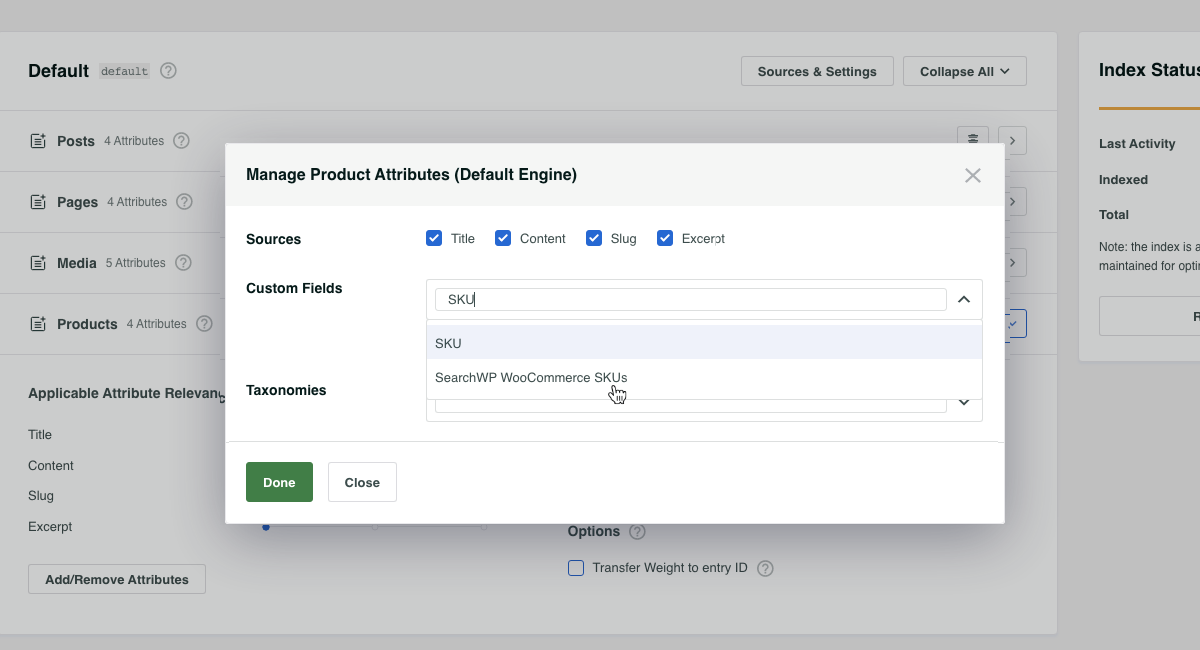Collapse the Custom Fields dropdown
This screenshot has height=650, width=1200.
point(964,299)
